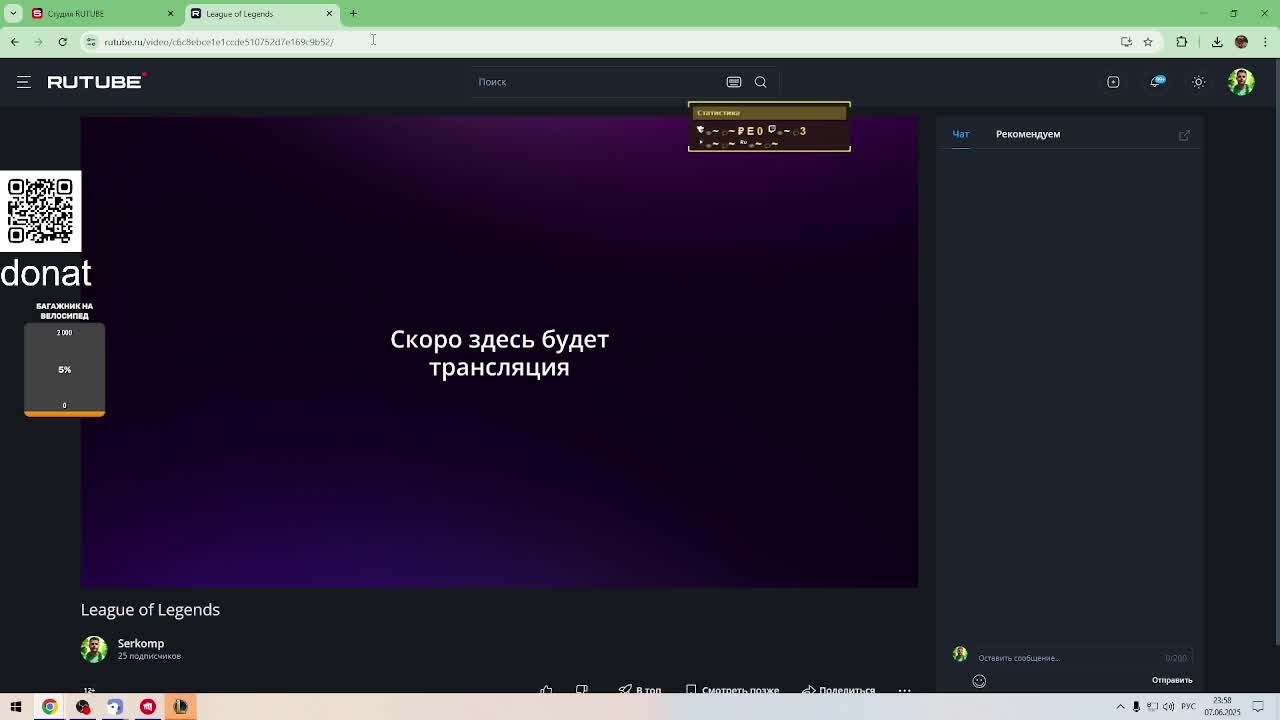Like the League of Legends video

click(x=546, y=689)
